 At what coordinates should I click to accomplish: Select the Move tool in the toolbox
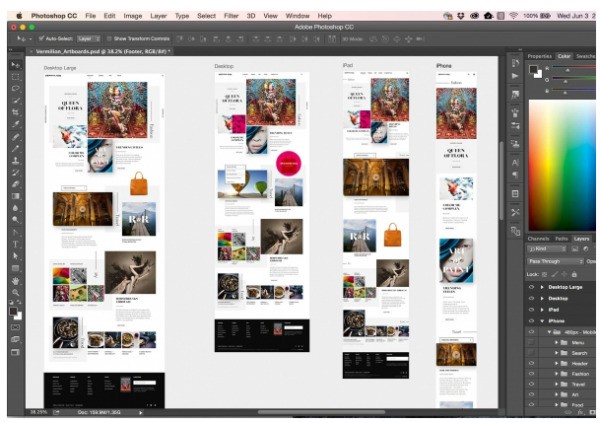[15, 65]
